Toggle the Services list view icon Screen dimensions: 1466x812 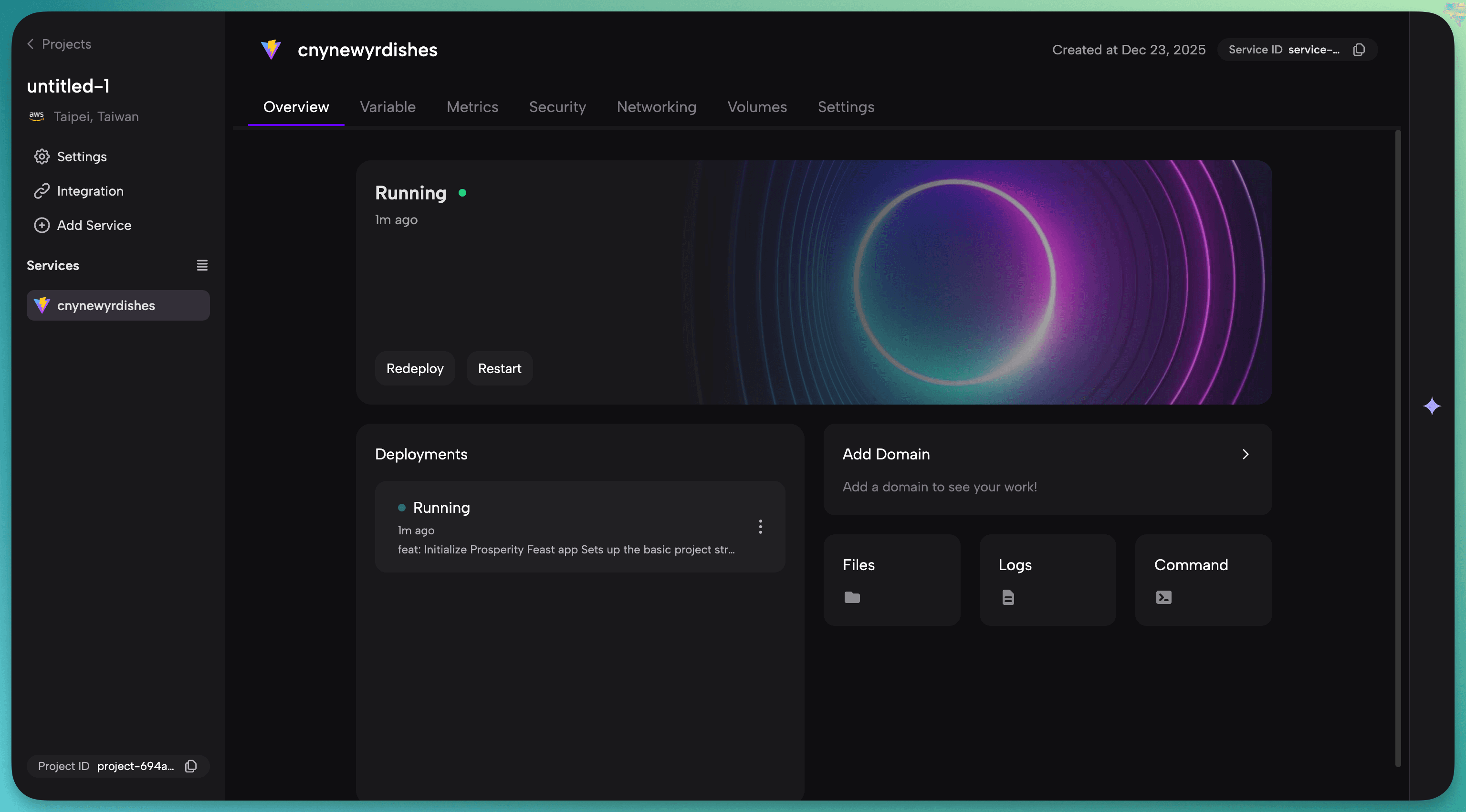point(202,265)
